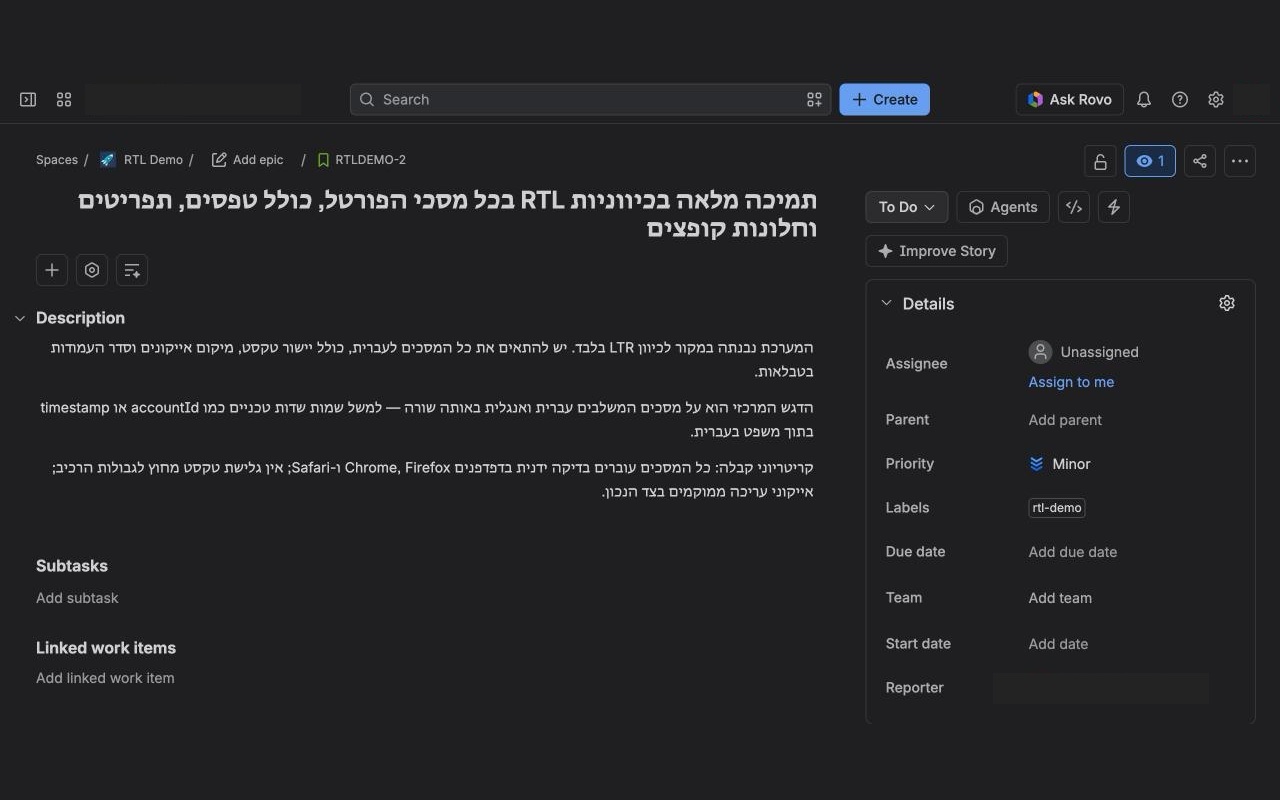1280x800 pixels.
Task: Click Add due date field
Action: (1073, 552)
